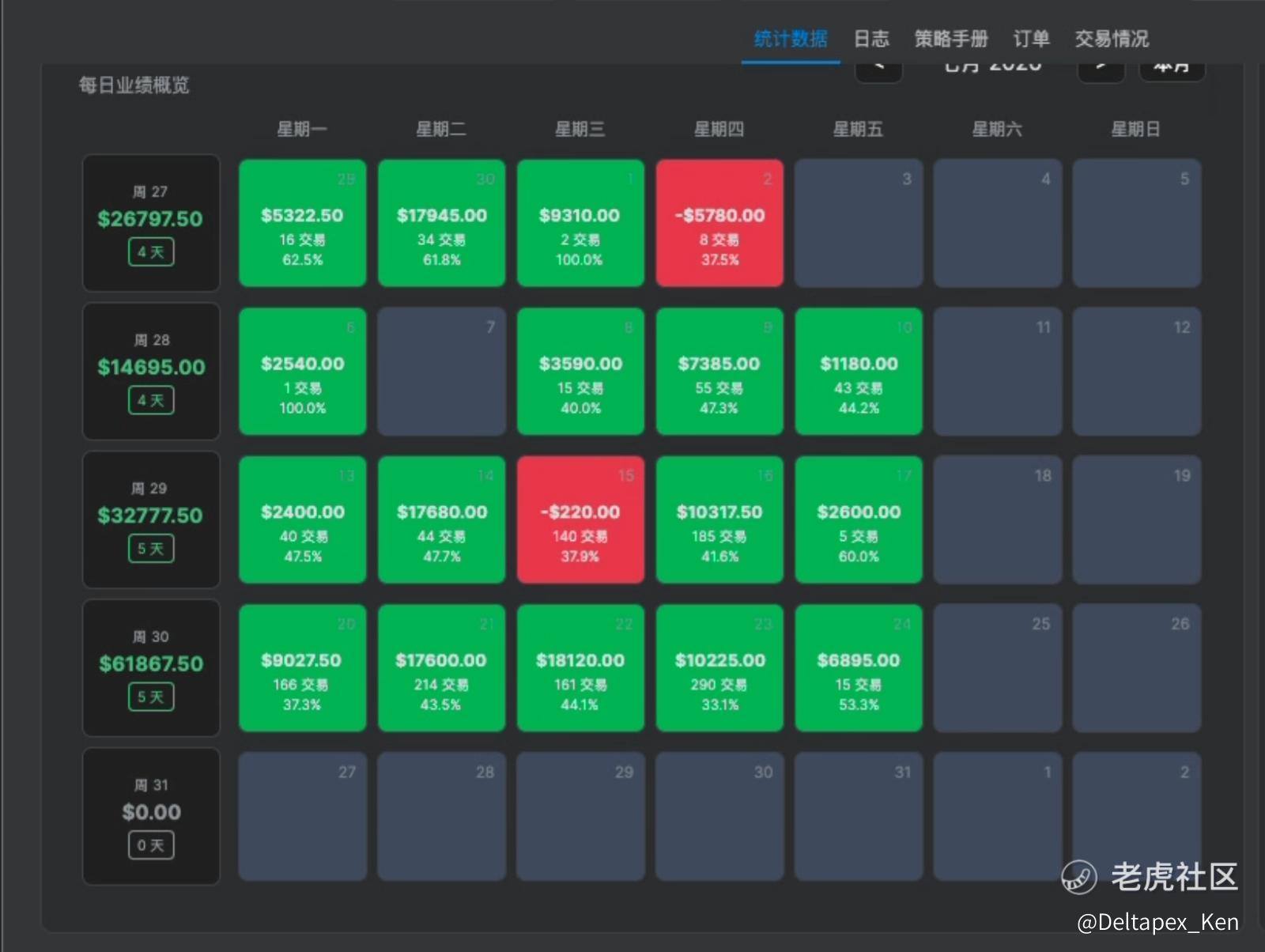1265x952 pixels.
Task: Select the day cell showing $9310.00
Action: click(x=580, y=223)
